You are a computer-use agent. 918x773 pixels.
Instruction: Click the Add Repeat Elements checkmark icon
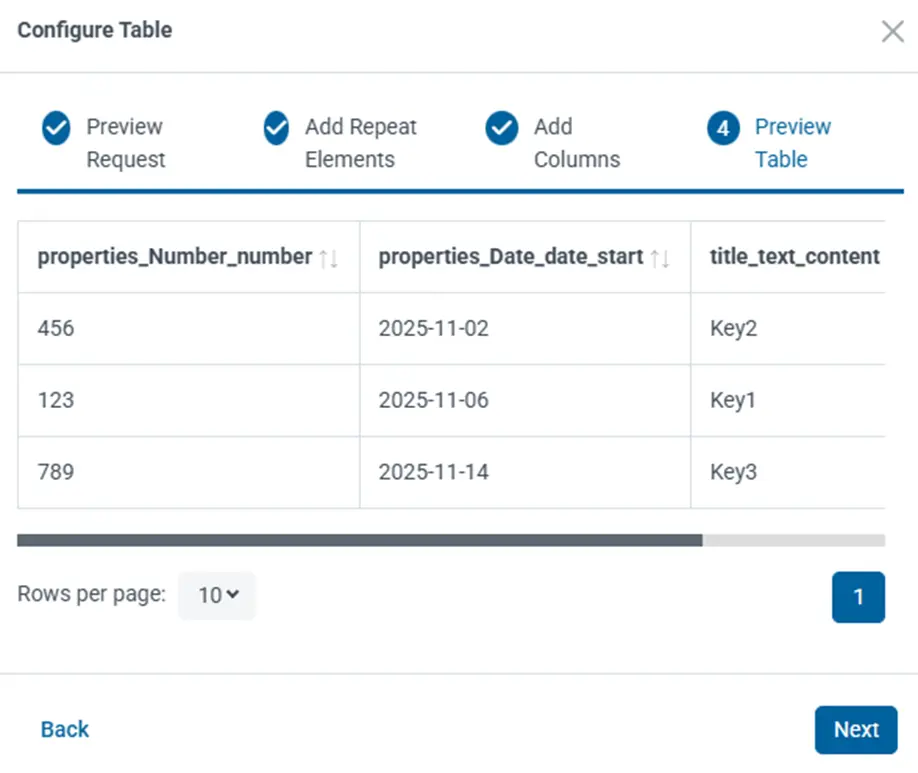pyautogui.click(x=276, y=128)
